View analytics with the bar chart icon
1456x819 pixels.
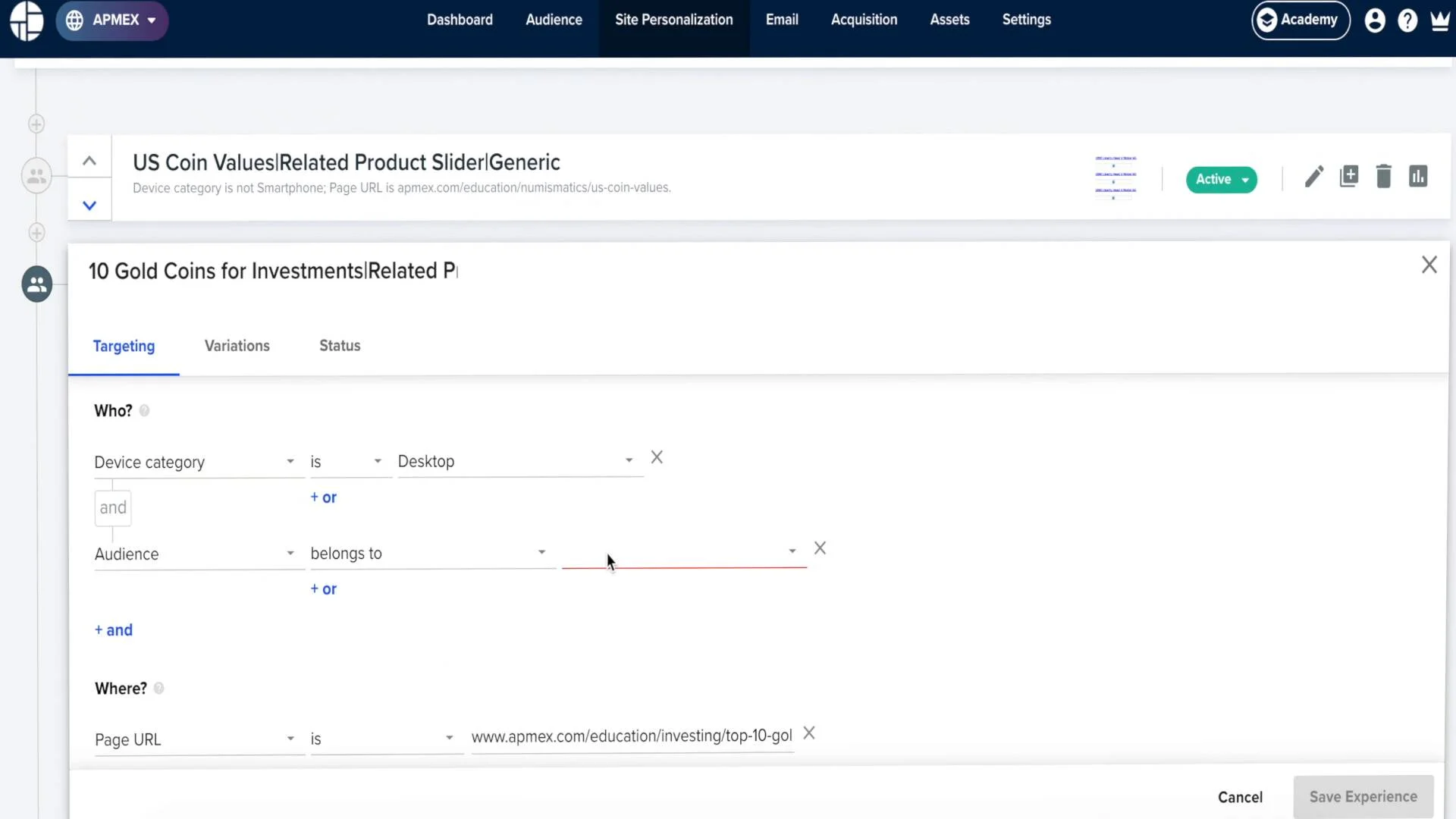tap(1418, 176)
